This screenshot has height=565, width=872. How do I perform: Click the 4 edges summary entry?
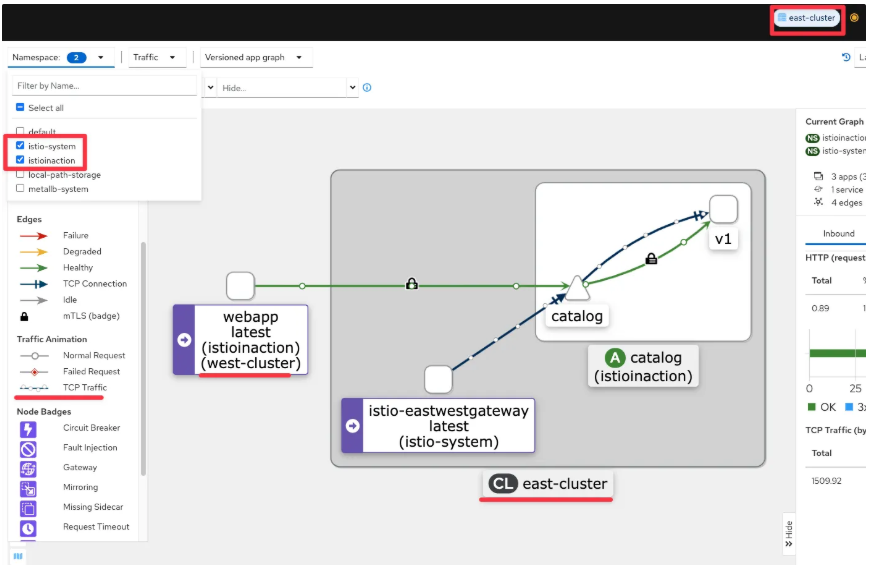pos(838,203)
